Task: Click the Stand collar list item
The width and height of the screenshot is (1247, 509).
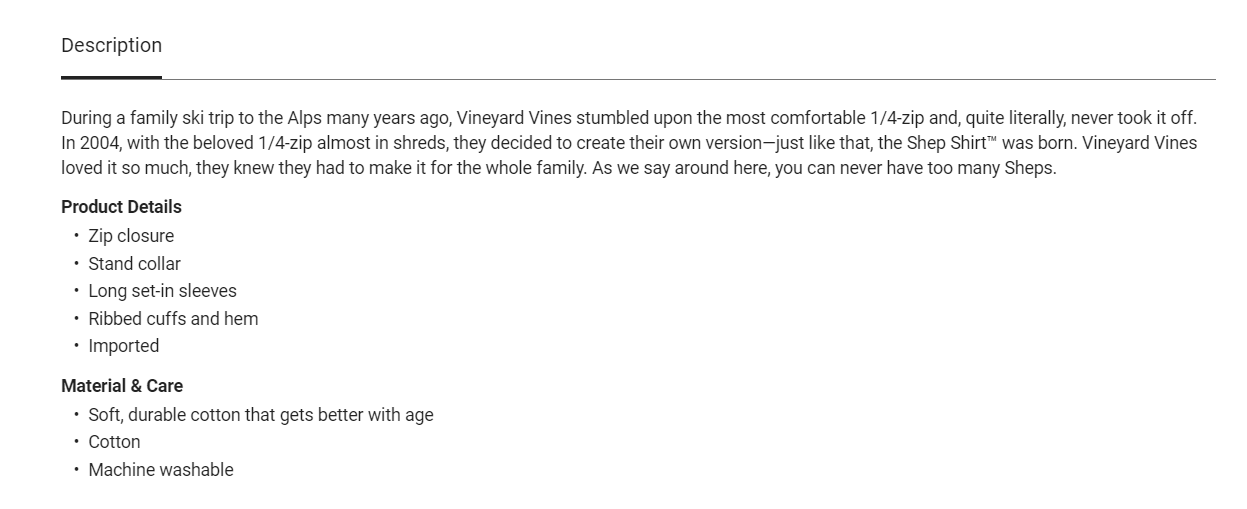Action: 134,264
